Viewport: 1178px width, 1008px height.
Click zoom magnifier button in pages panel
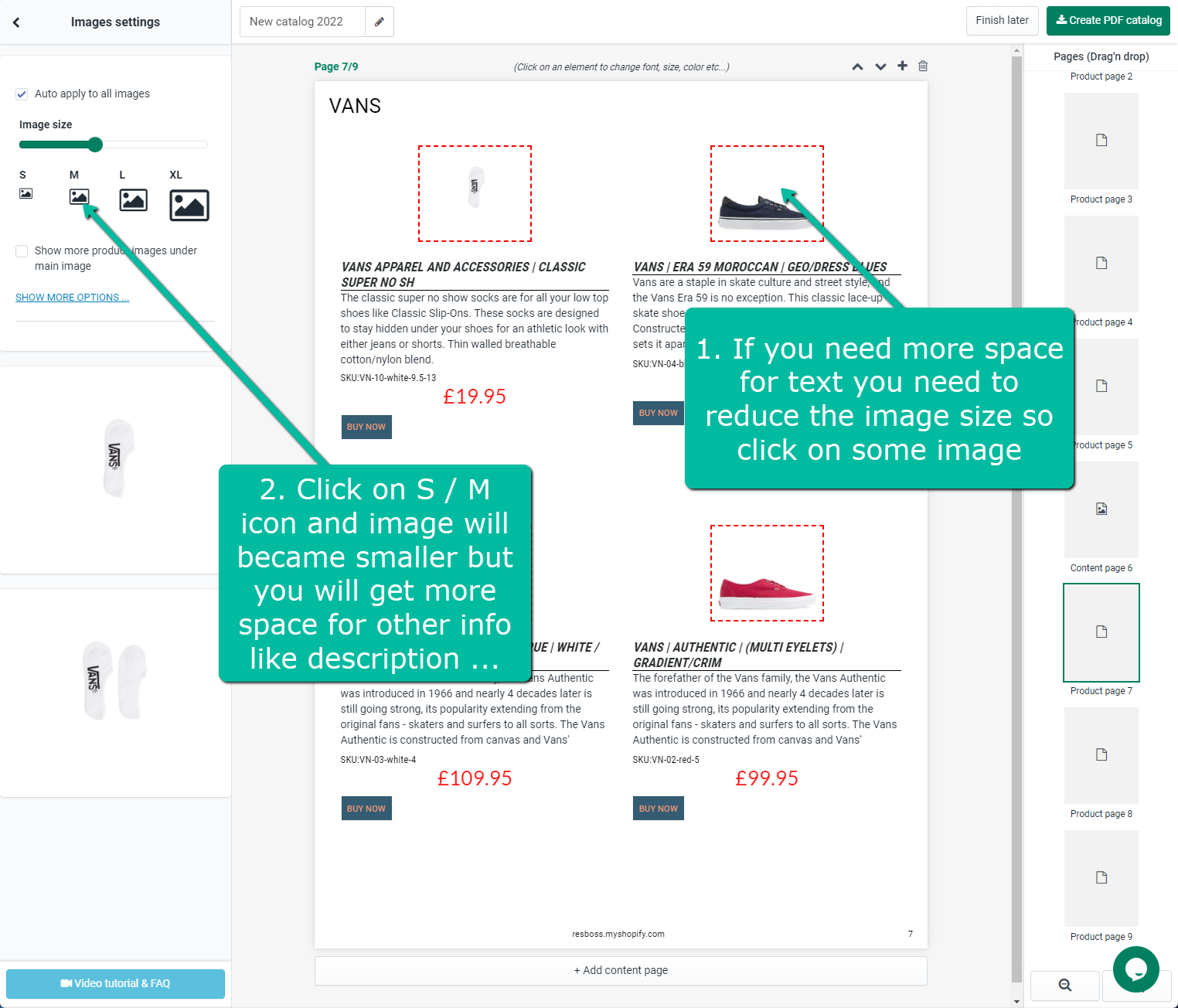tap(1064, 985)
